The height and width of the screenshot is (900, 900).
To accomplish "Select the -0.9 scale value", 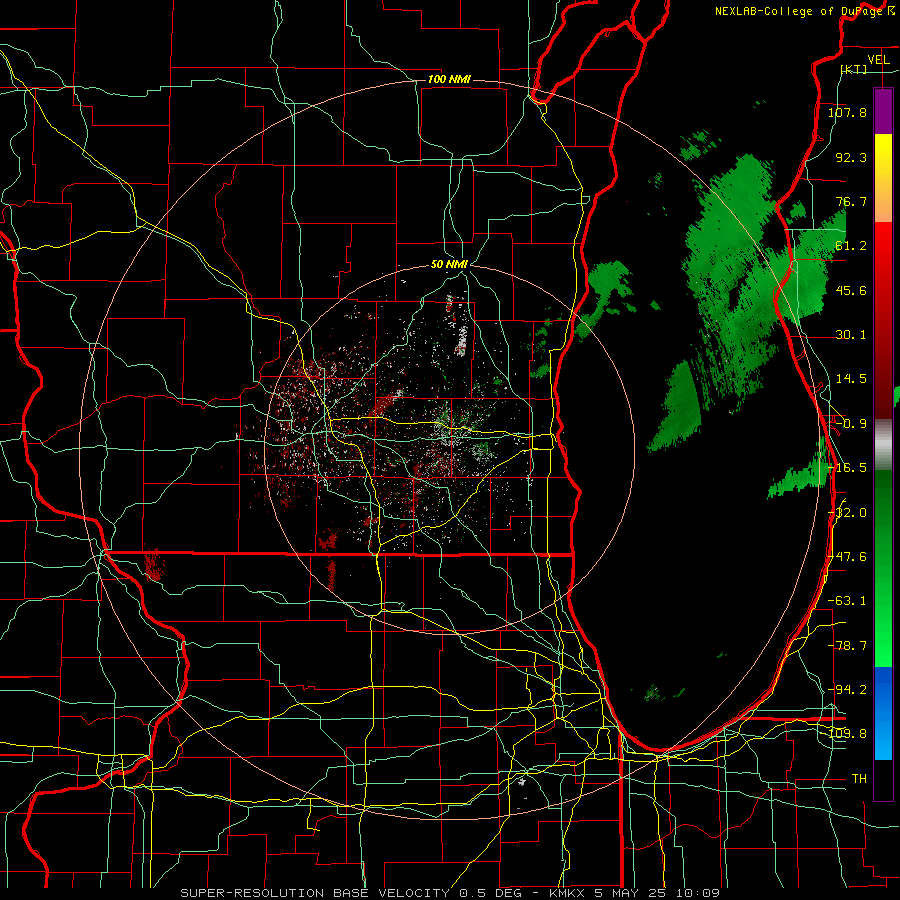I will (x=851, y=423).
